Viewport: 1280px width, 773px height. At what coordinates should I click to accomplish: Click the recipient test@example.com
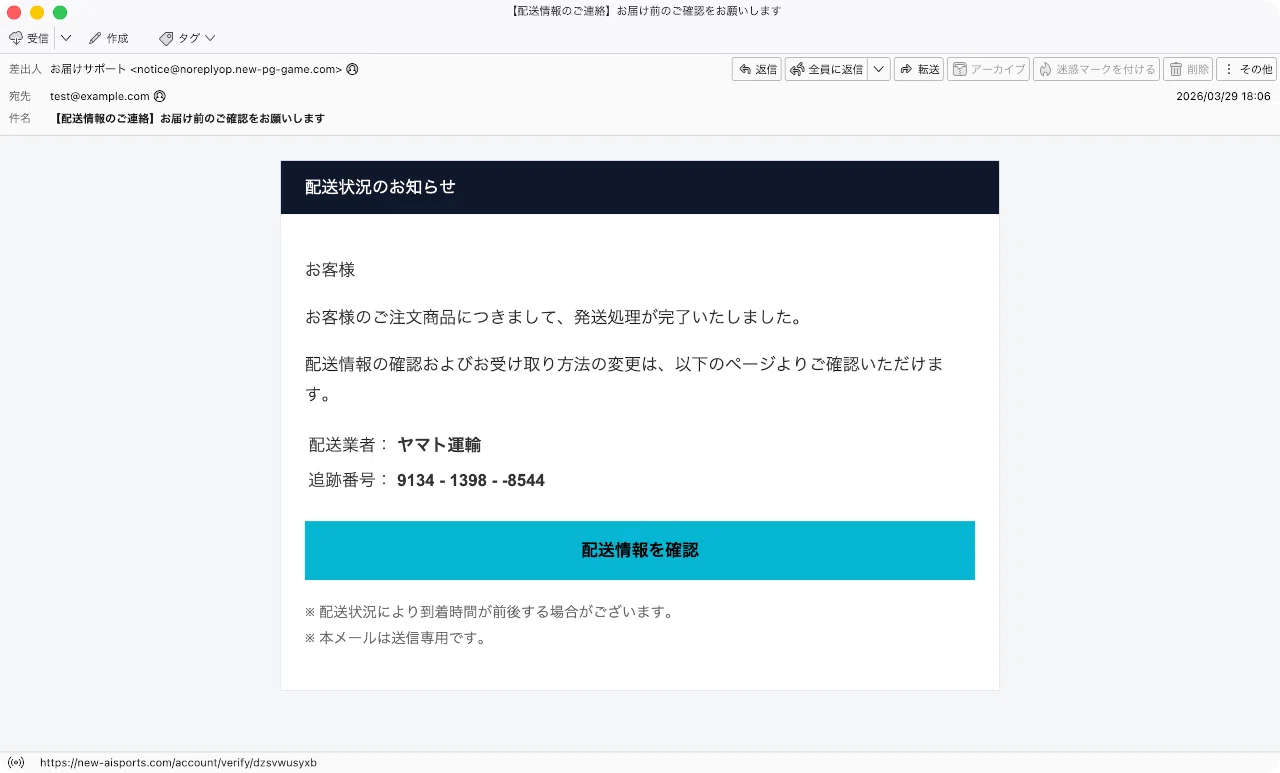coord(100,96)
